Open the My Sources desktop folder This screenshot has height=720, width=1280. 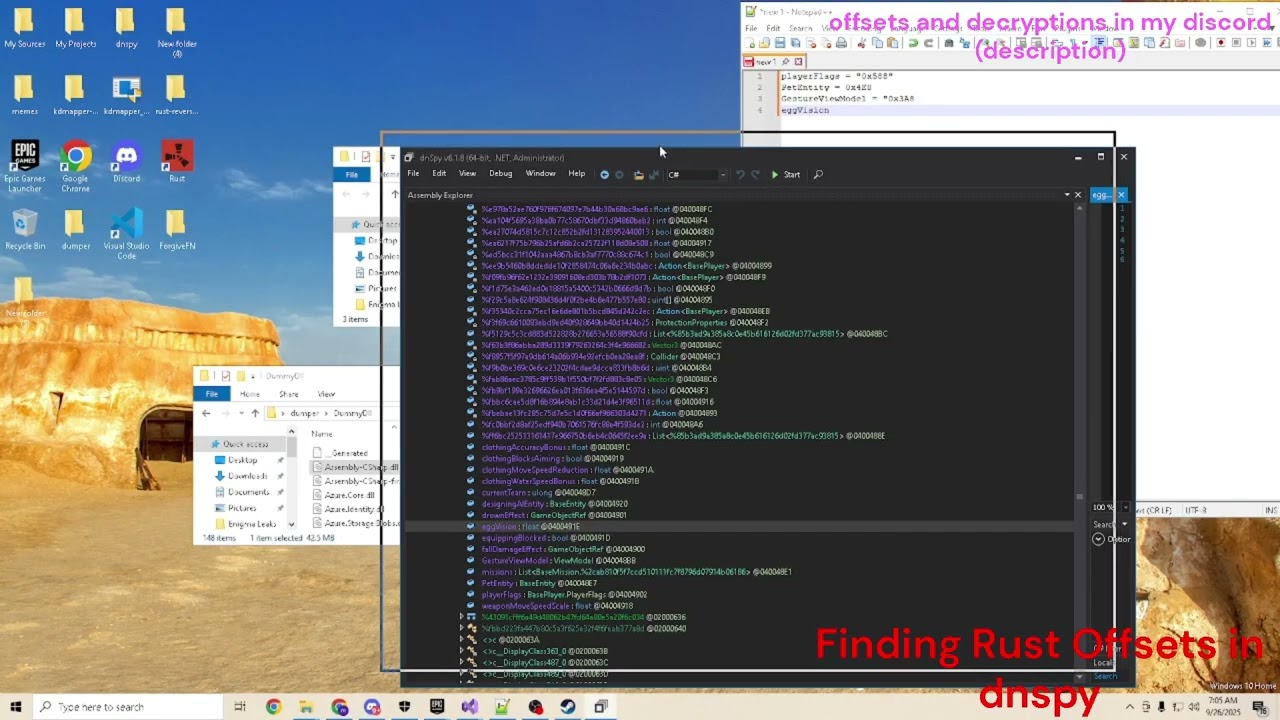click(25, 28)
